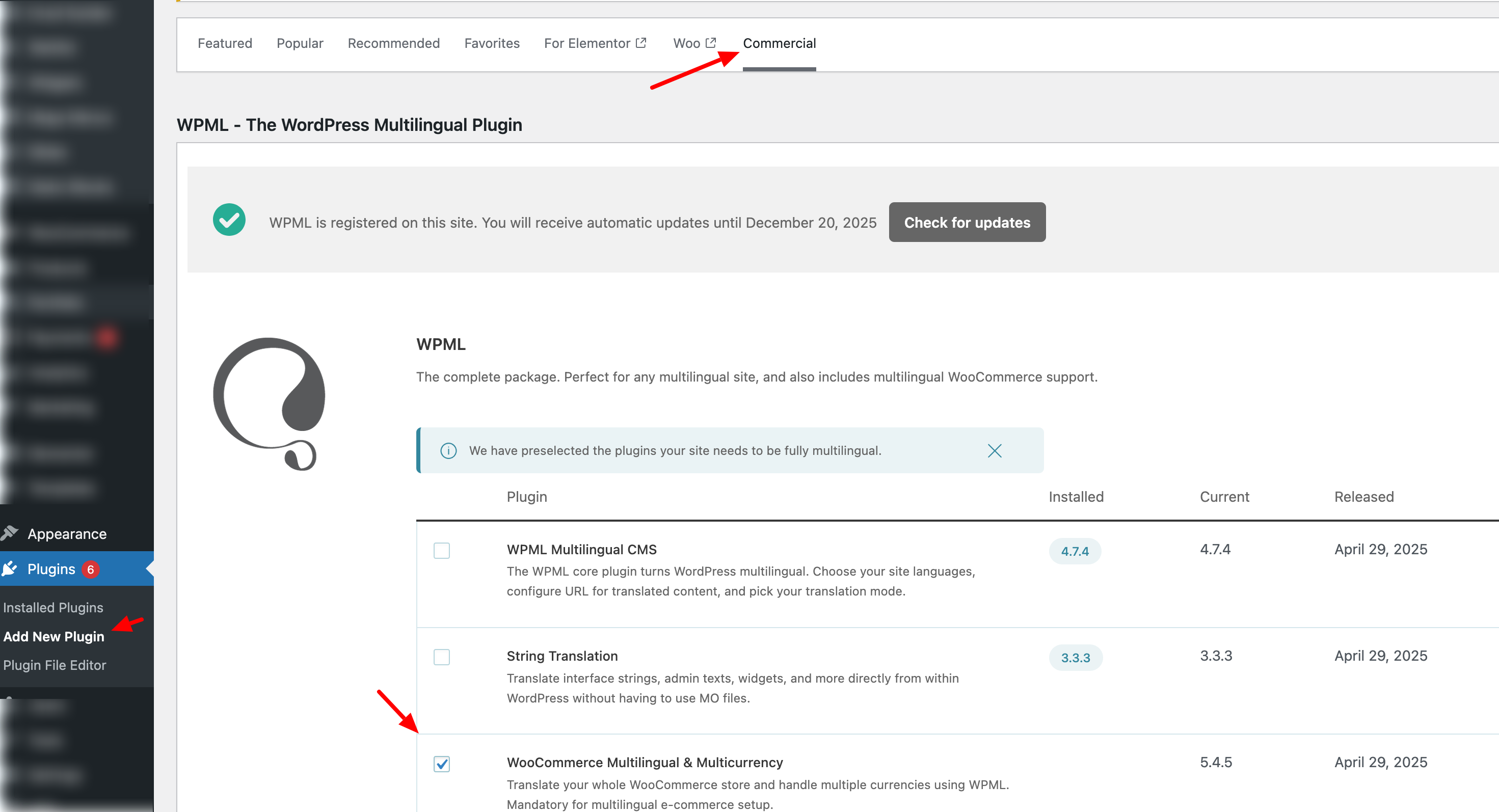This screenshot has width=1499, height=812.
Task: Click the Installed column header
Action: coord(1076,497)
